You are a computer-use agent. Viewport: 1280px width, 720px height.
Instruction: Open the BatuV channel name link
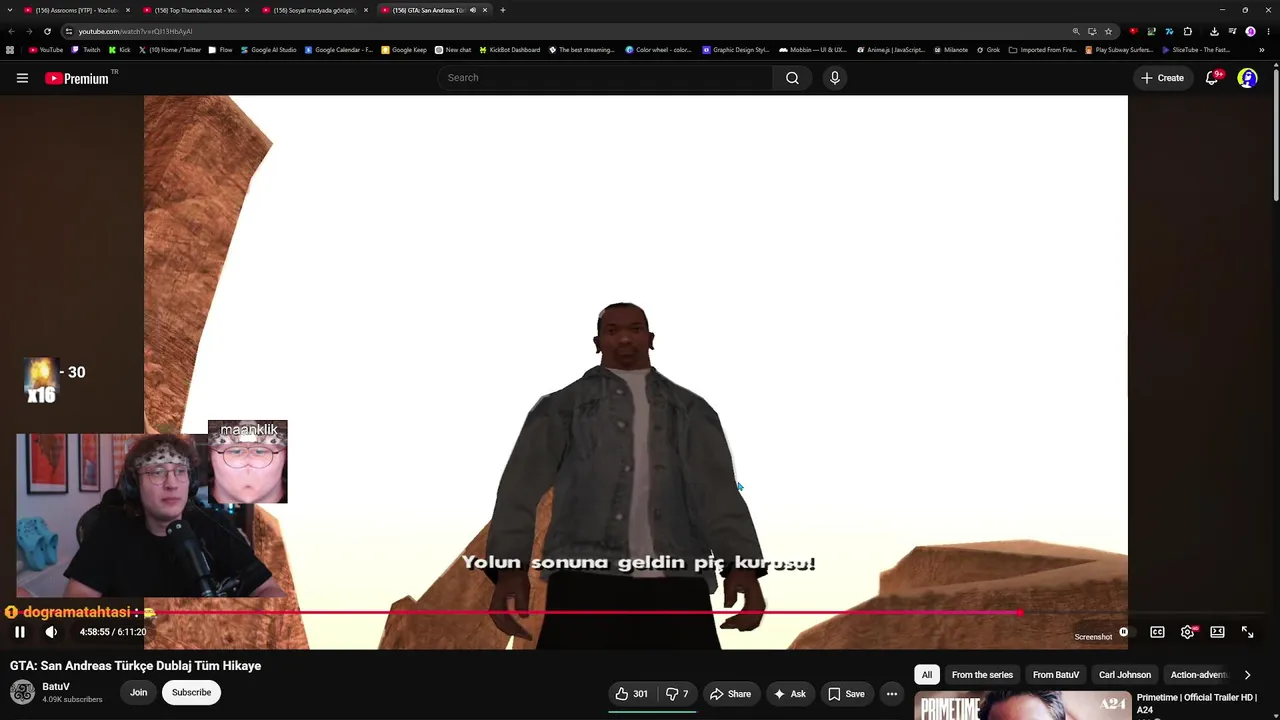[56, 687]
